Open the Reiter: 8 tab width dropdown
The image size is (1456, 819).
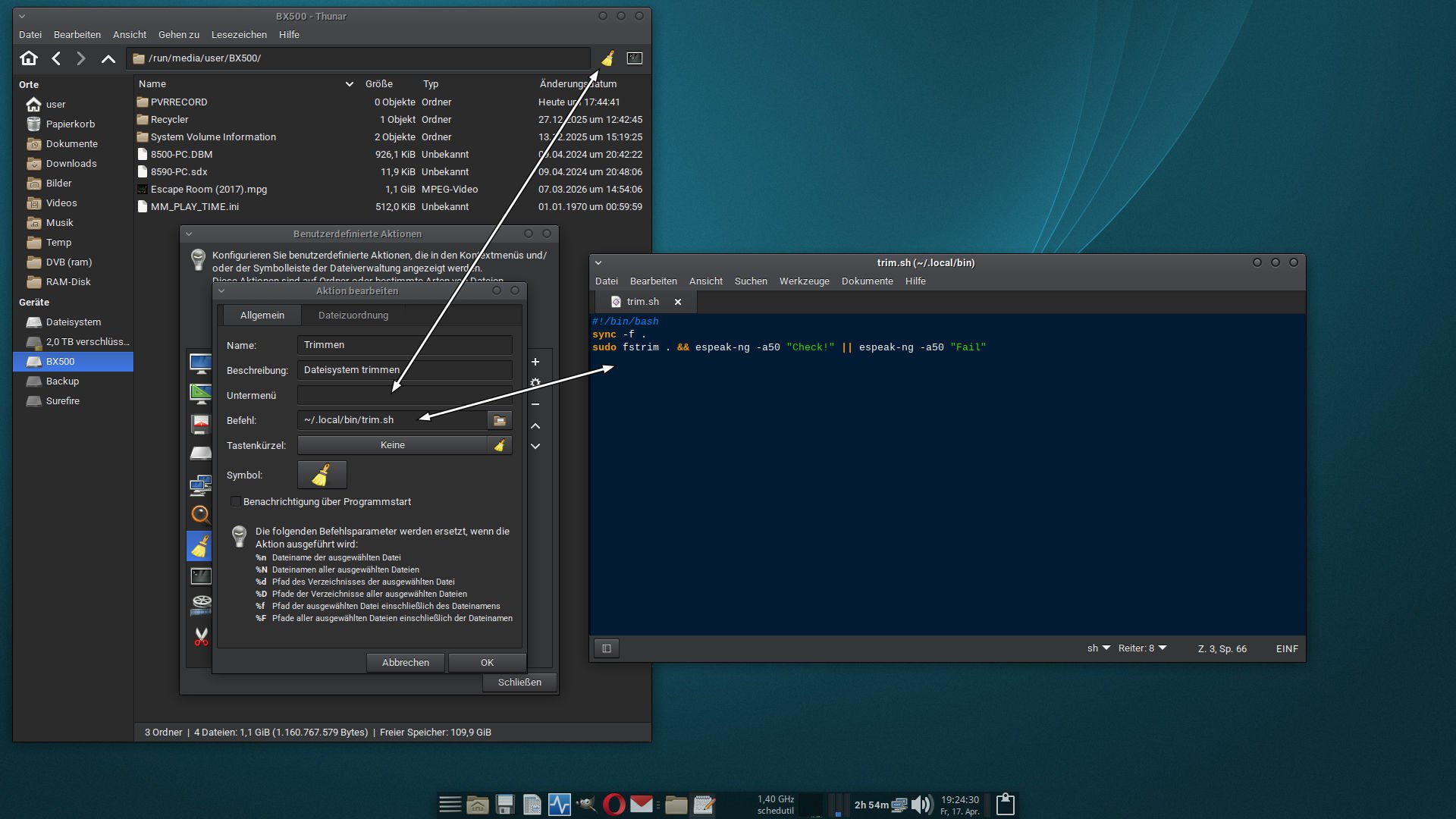pyautogui.click(x=1142, y=648)
